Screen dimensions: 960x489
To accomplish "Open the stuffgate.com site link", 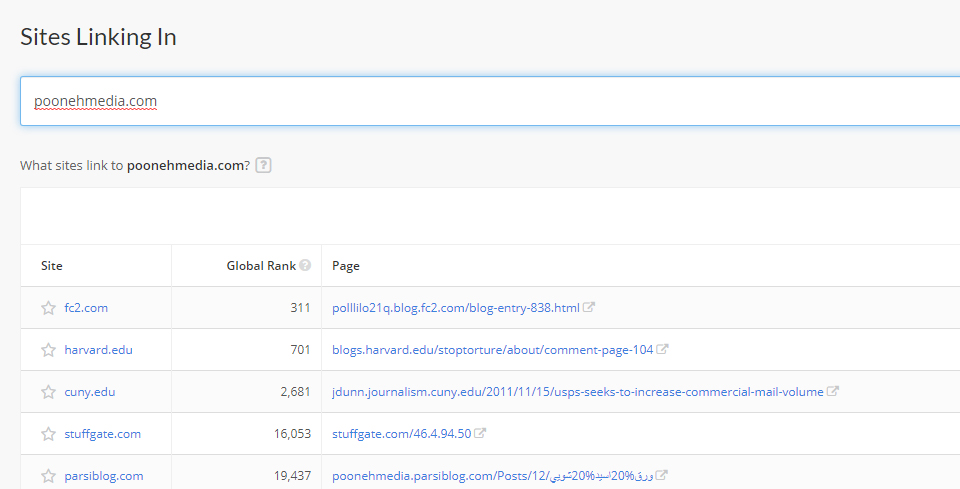I will tap(102, 434).
